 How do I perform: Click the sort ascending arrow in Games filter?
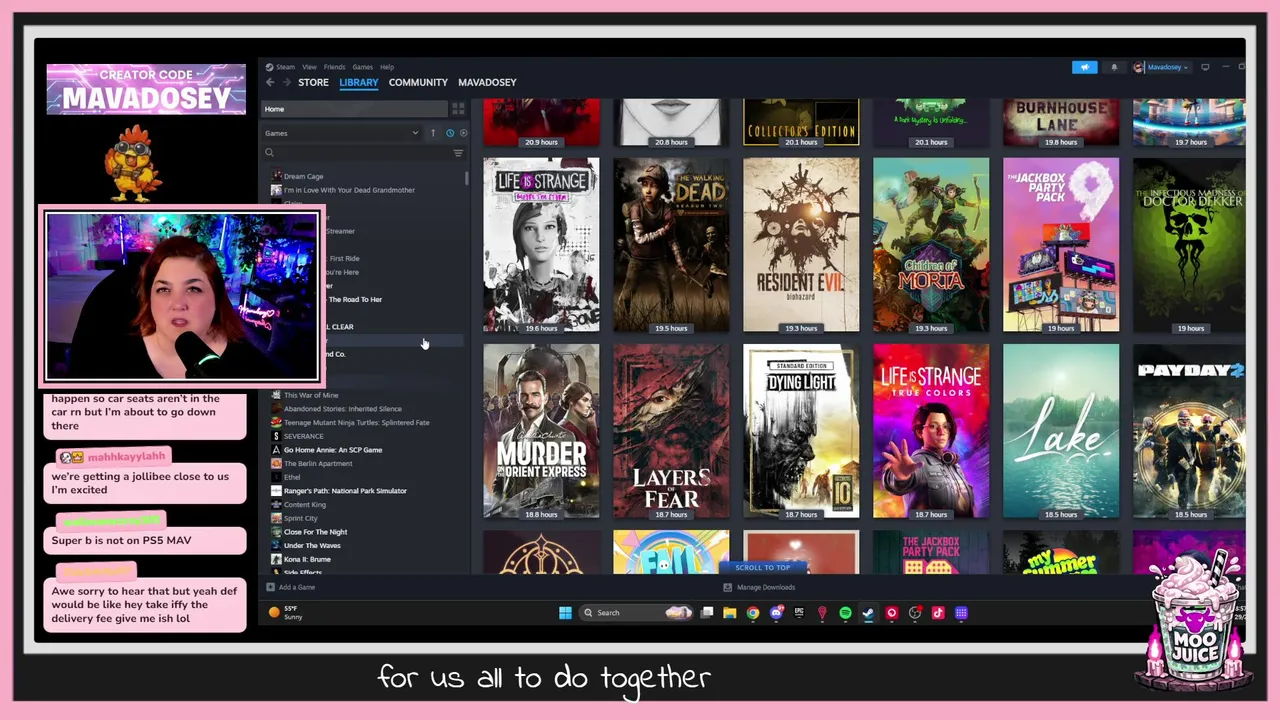point(433,133)
